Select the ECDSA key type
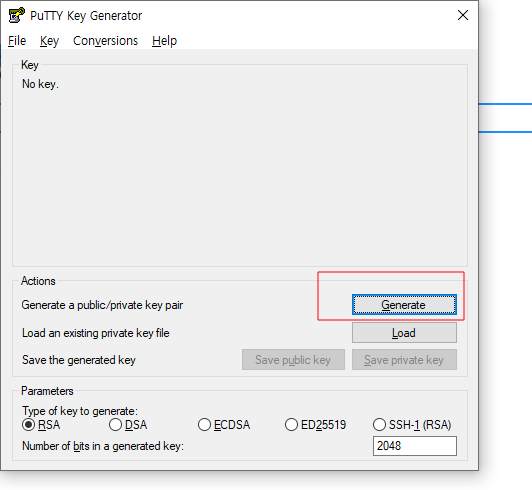This screenshot has width=532, height=490. click(224, 425)
